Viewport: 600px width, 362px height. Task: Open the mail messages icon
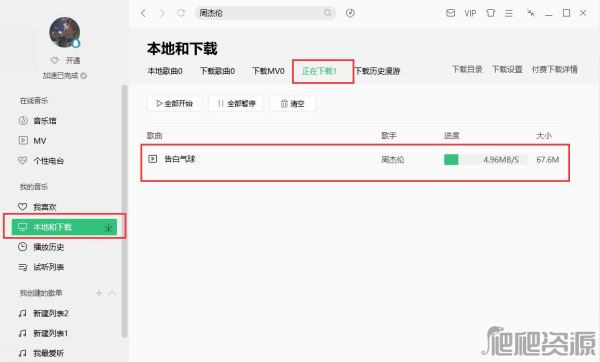click(451, 13)
